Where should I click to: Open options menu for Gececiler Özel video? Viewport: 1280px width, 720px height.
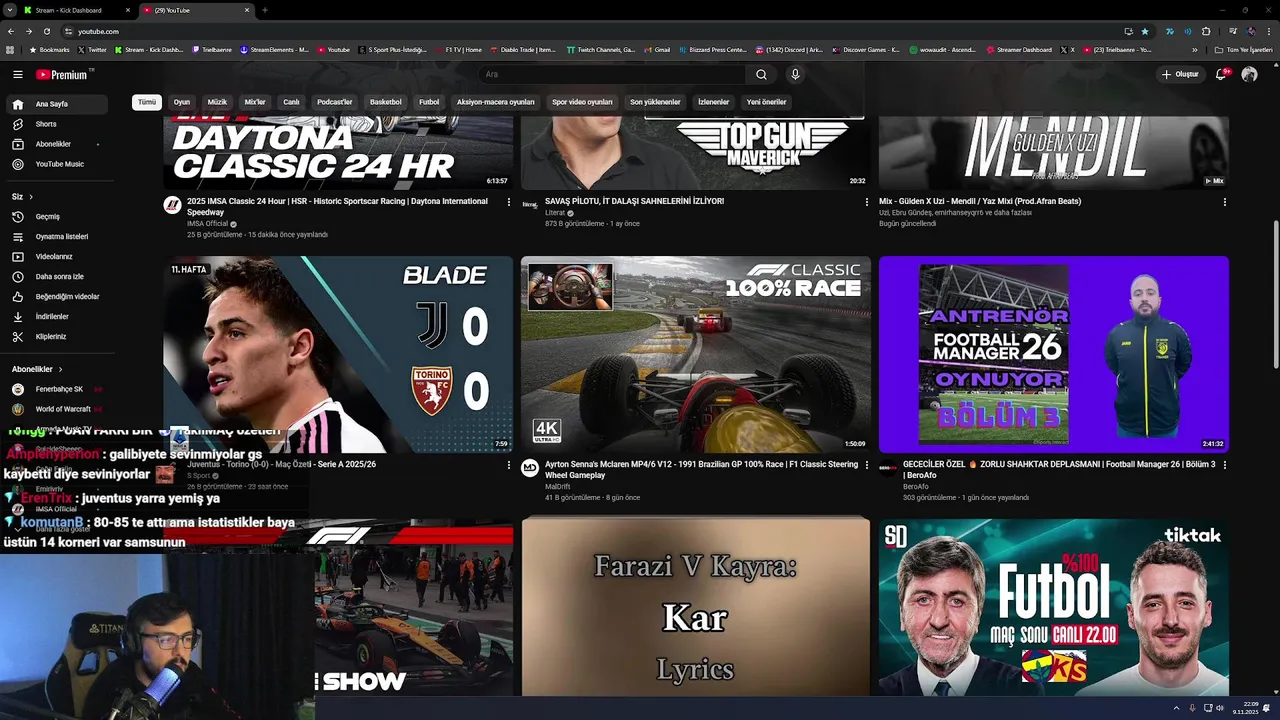coord(1225,465)
